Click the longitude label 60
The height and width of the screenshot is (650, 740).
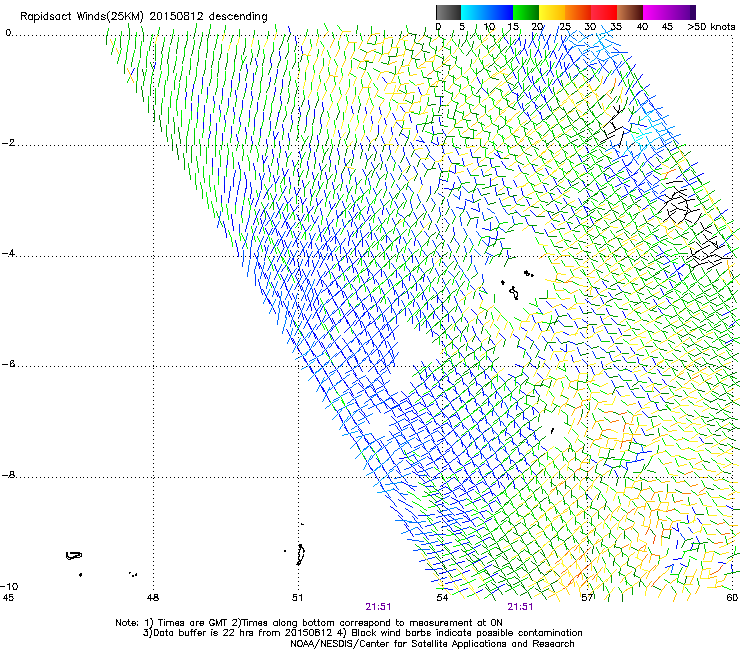[x=732, y=598]
